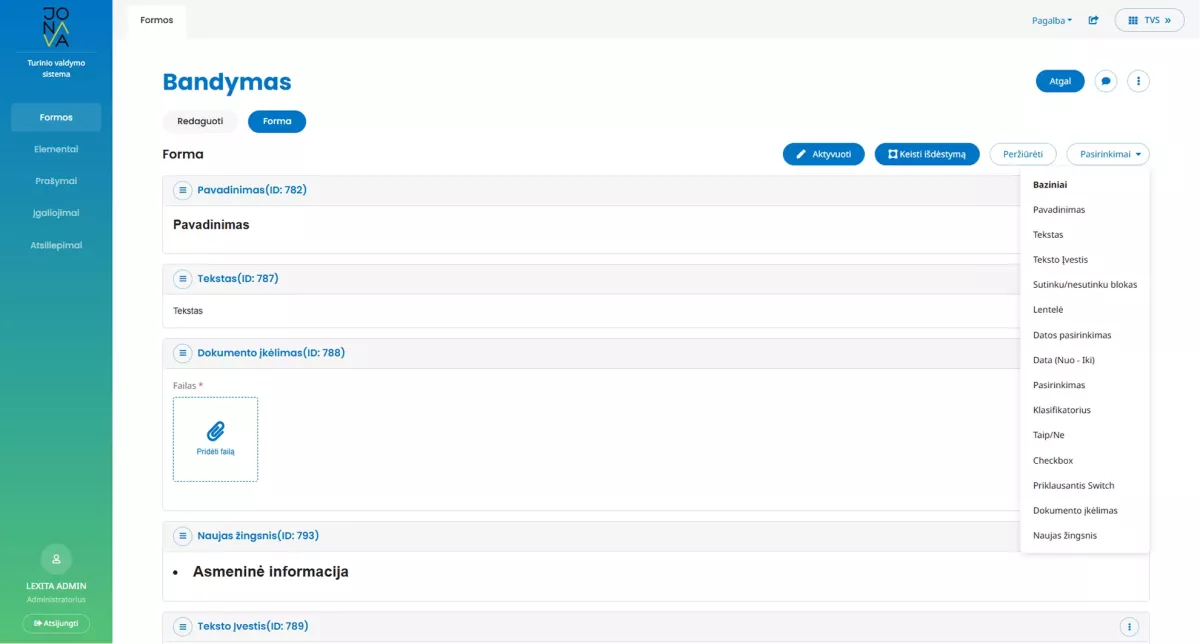This screenshot has width=1200, height=644.
Task: Choose Lentelė from the element menu
Action: [x=1048, y=310]
